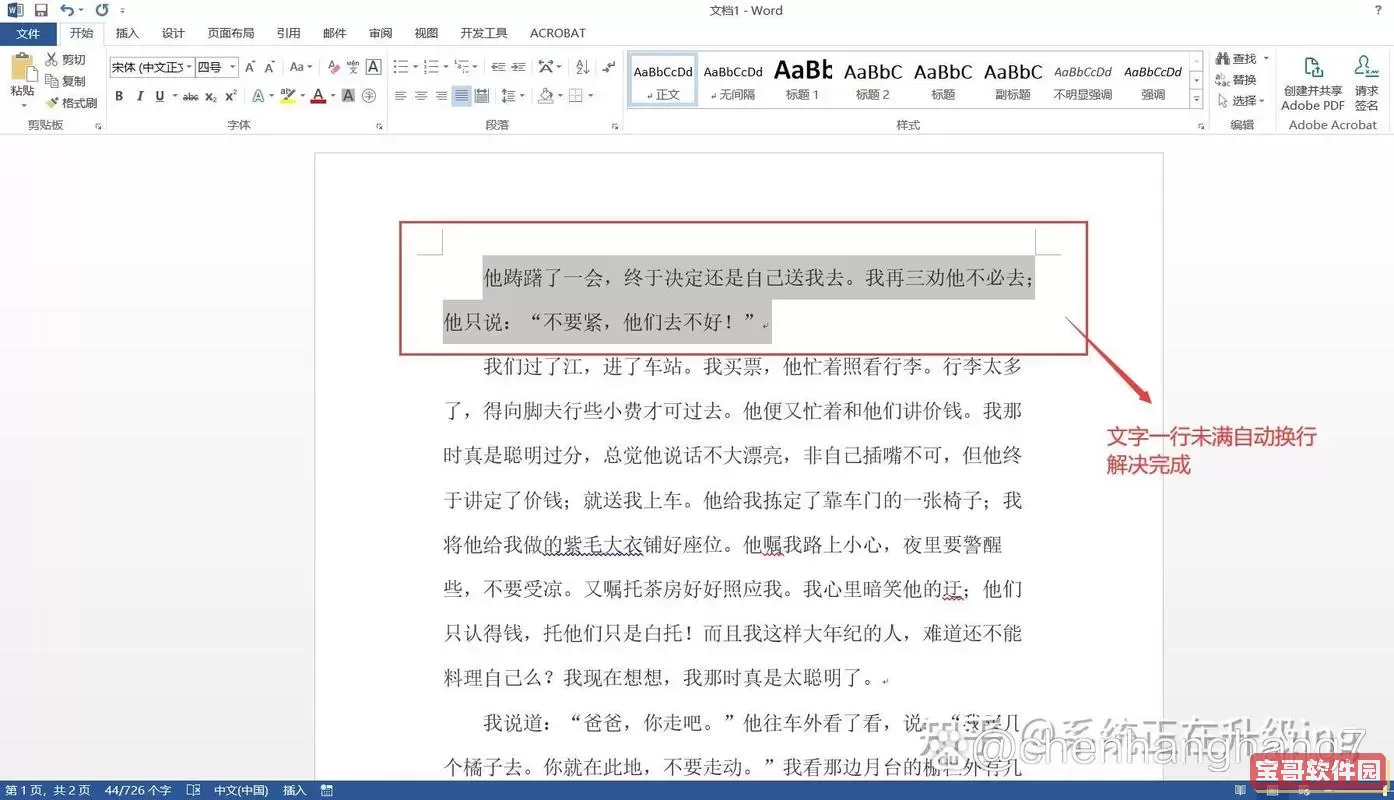Click 复制 to copy selection
This screenshot has height=800, width=1394.
point(67,81)
